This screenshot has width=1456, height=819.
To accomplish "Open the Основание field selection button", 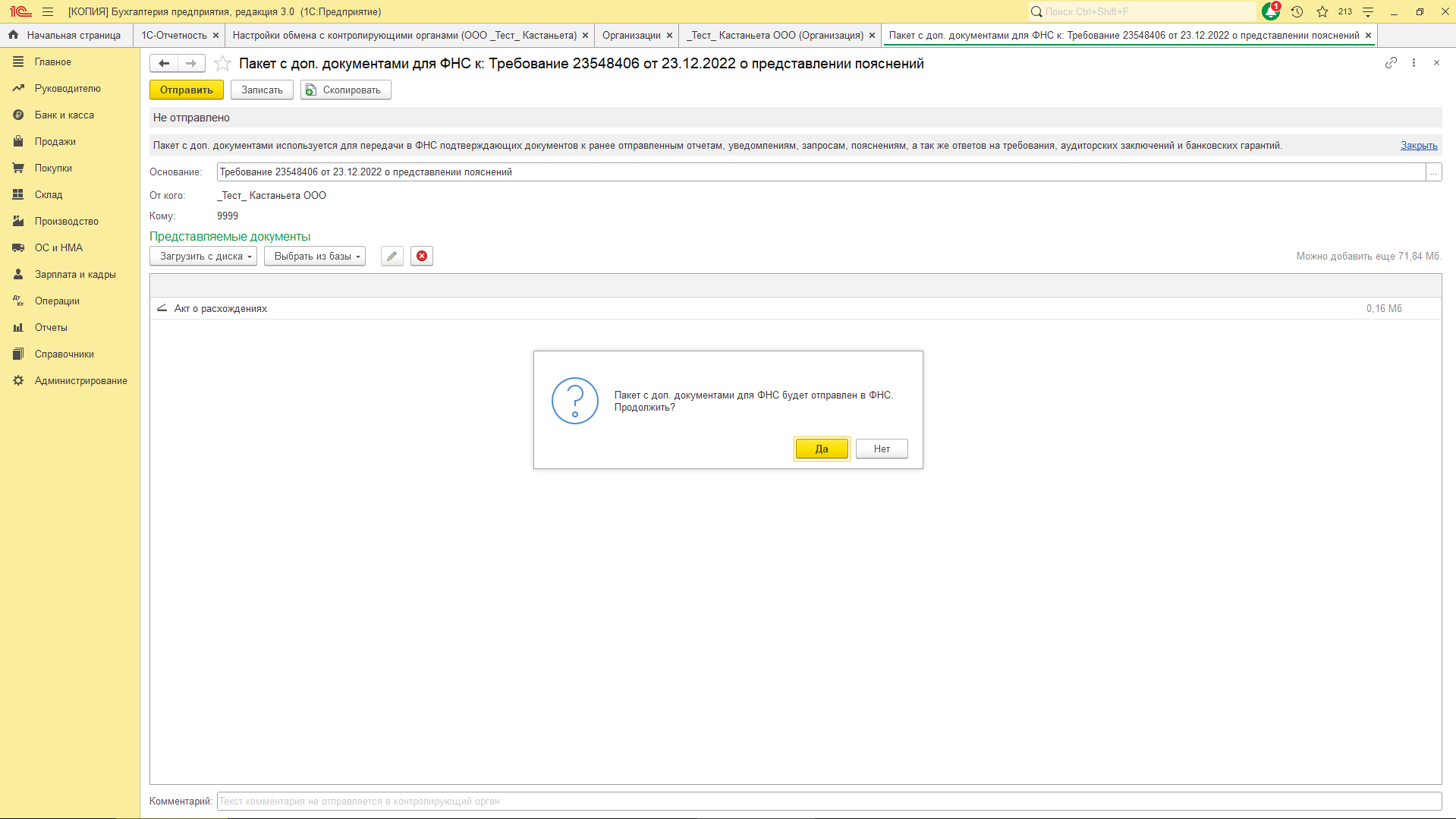I will click(1433, 172).
